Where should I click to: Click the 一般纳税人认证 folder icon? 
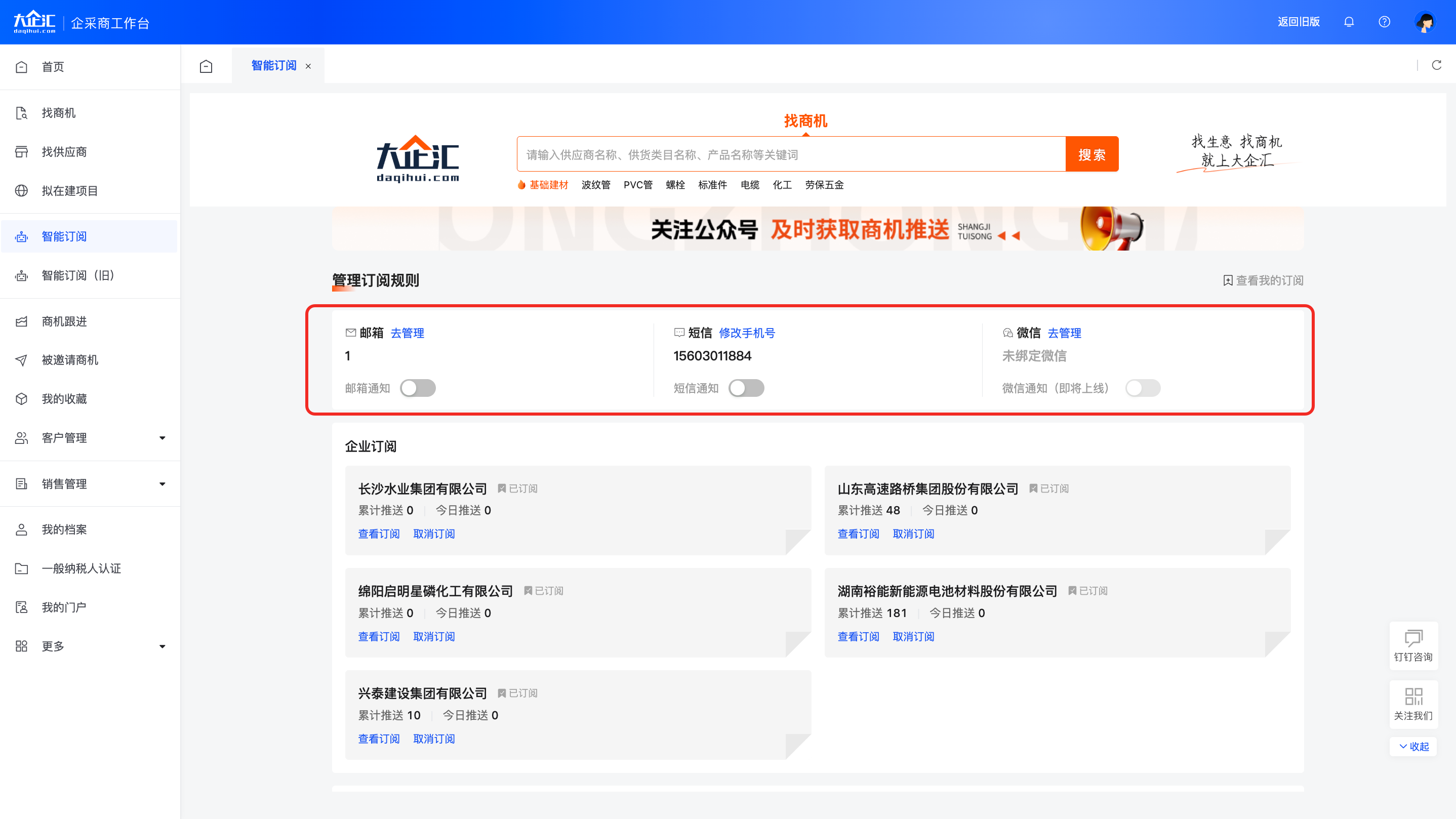tap(21, 568)
